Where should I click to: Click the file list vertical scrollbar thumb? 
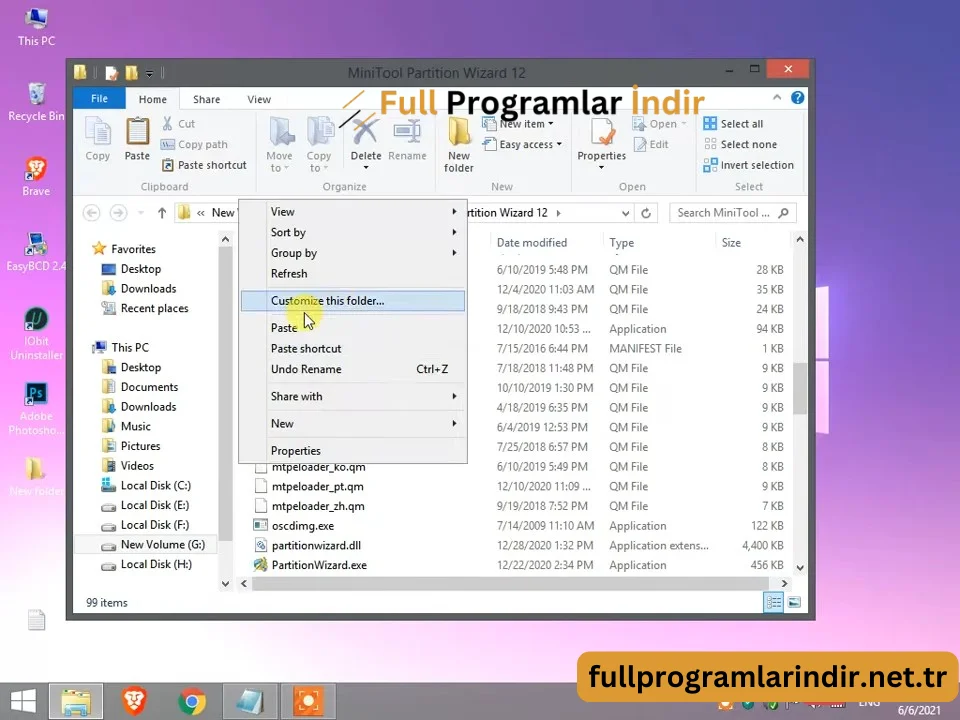click(x=800, y=388)
